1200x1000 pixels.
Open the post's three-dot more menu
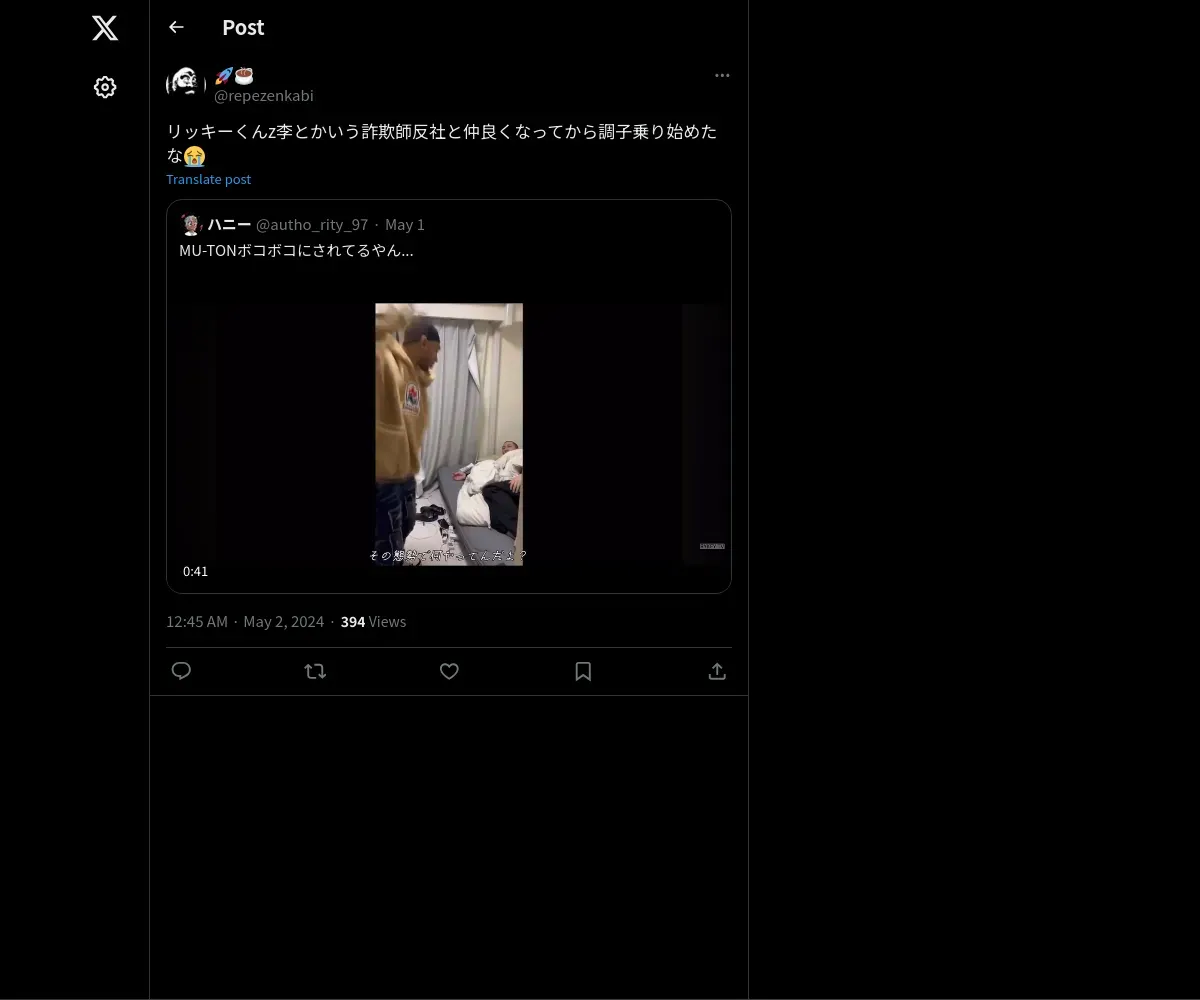pos(722,75)
